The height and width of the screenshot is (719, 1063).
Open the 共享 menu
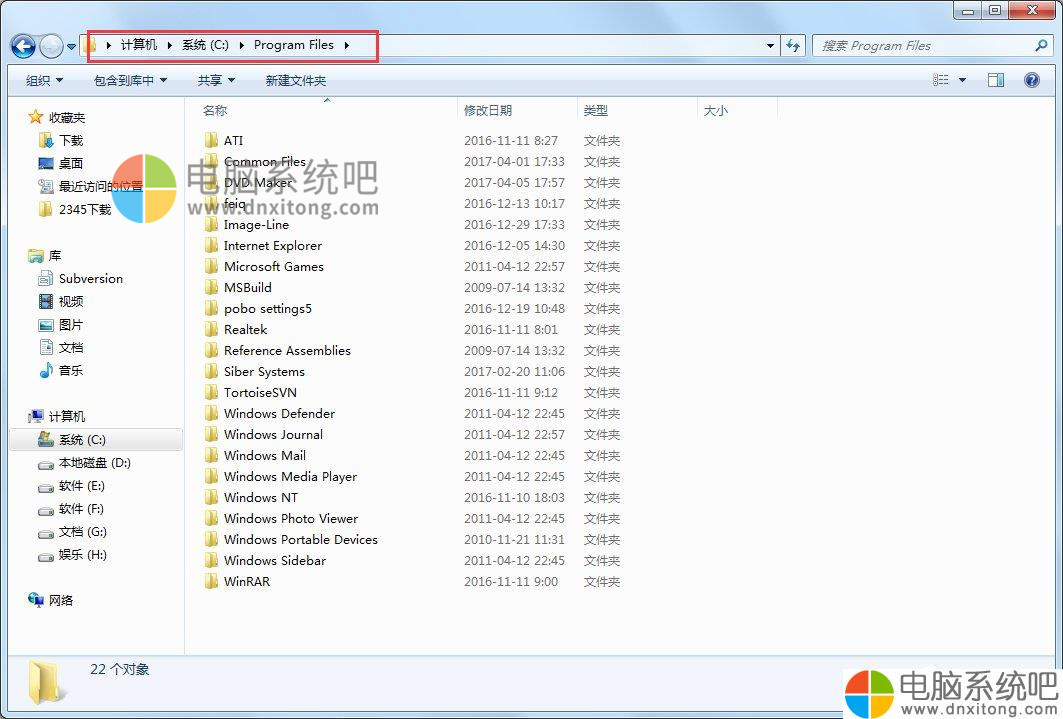point(216,81)
